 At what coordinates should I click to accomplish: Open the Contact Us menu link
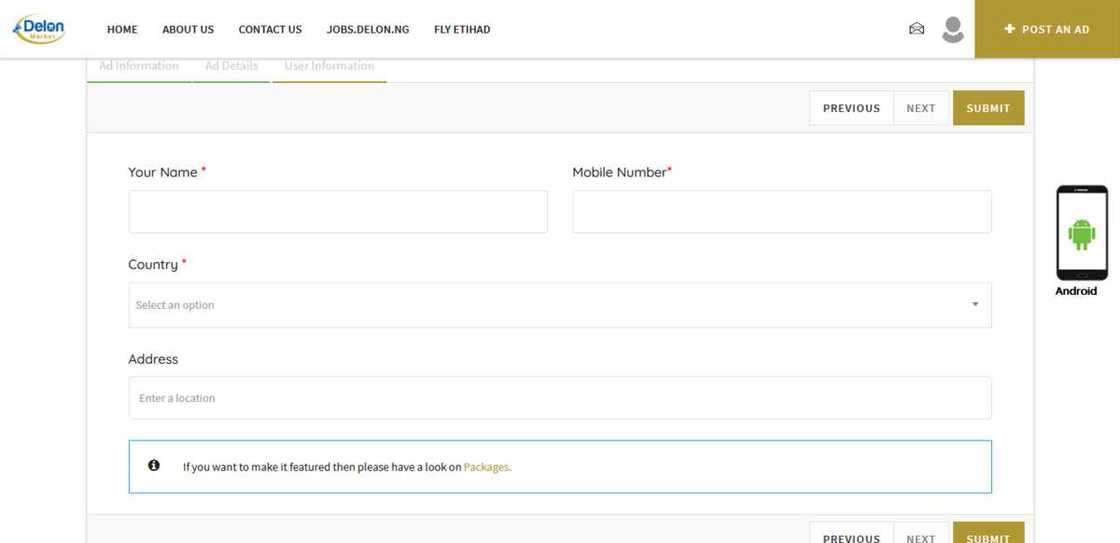click(x=270, y=30)
